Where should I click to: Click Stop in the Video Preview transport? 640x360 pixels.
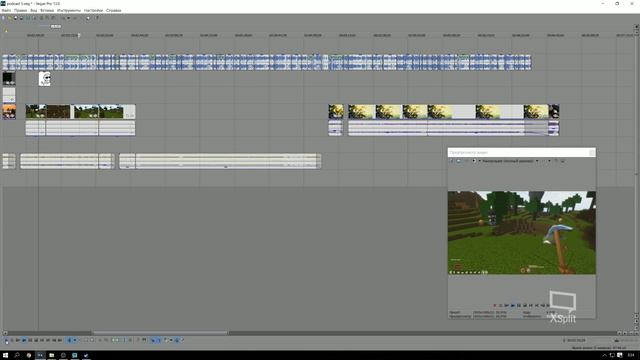[x=524, y=305]
